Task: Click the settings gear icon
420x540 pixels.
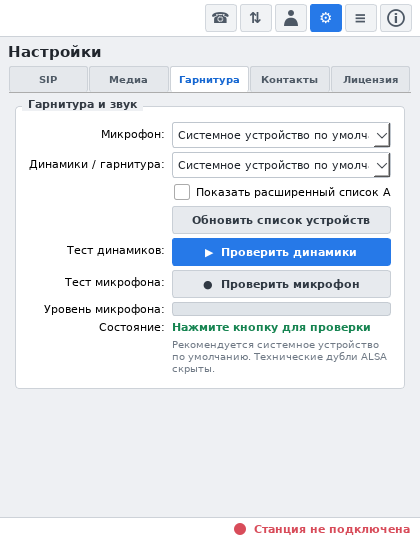Action: pos(326,18)
